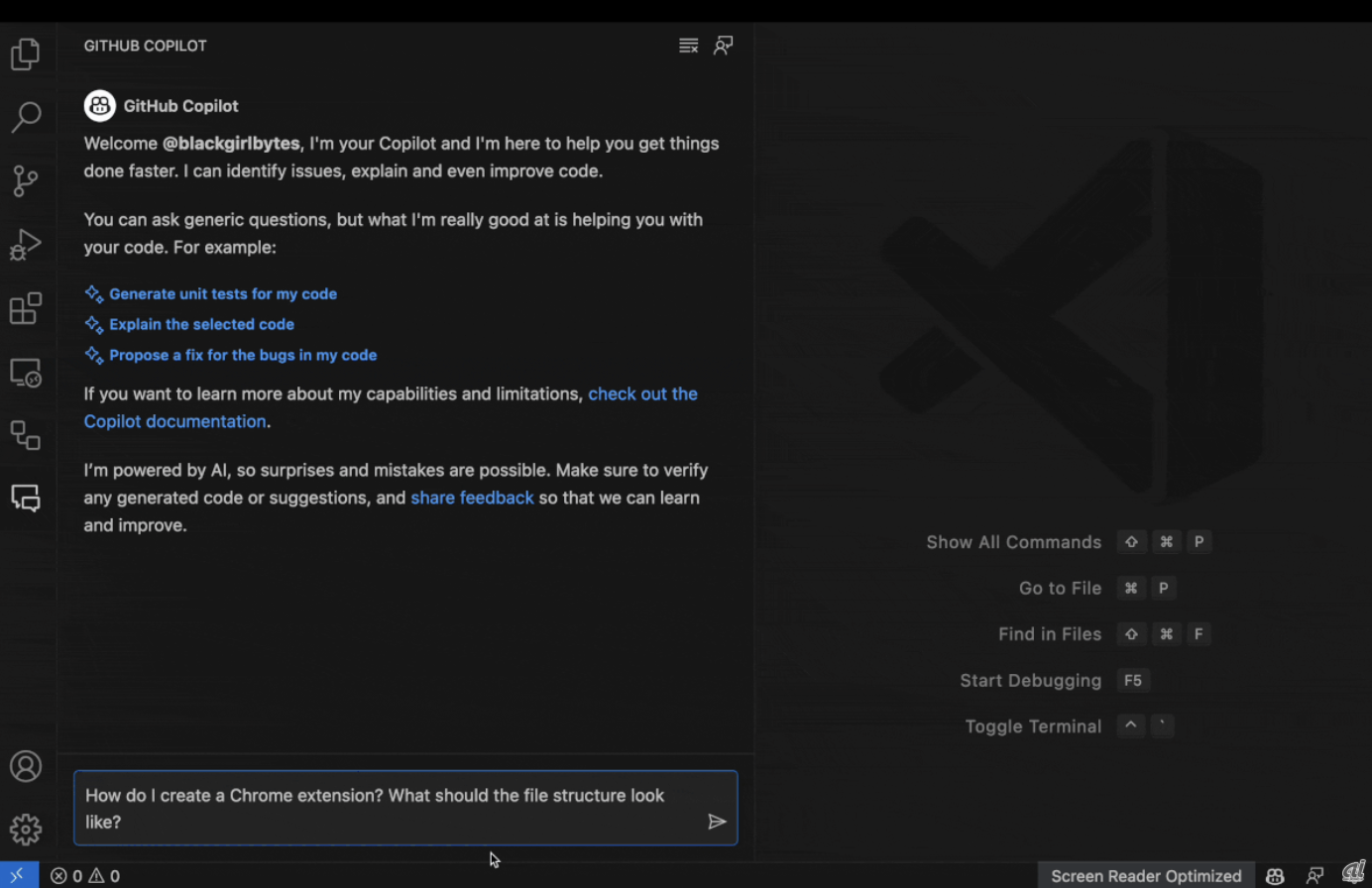1372x888 pixels.
Task: Open the Manage gear menu
Action: pos(26,830)
